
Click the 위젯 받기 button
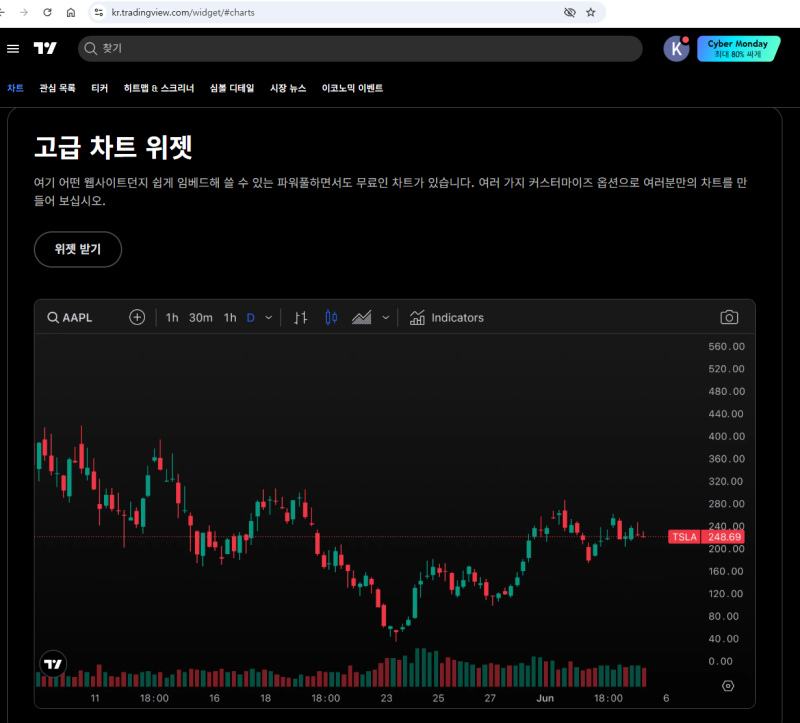click(x=78, y=249)
